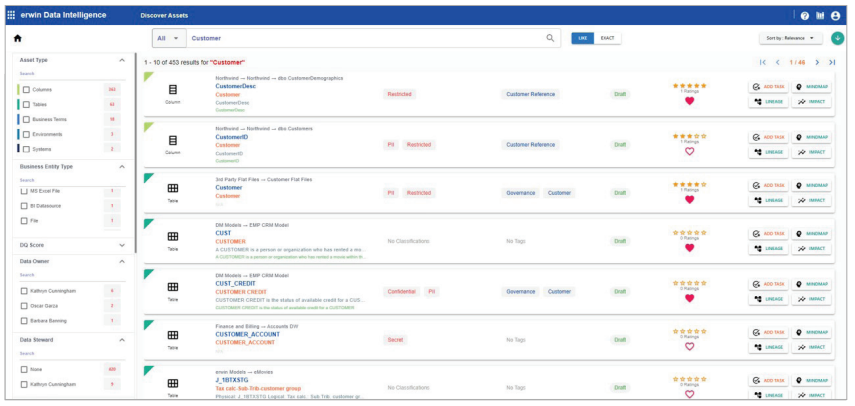Open Mindmap for J_1BTXSTG table
The height and width of the screenshot is (406, 855).
[x=811, y=380]
